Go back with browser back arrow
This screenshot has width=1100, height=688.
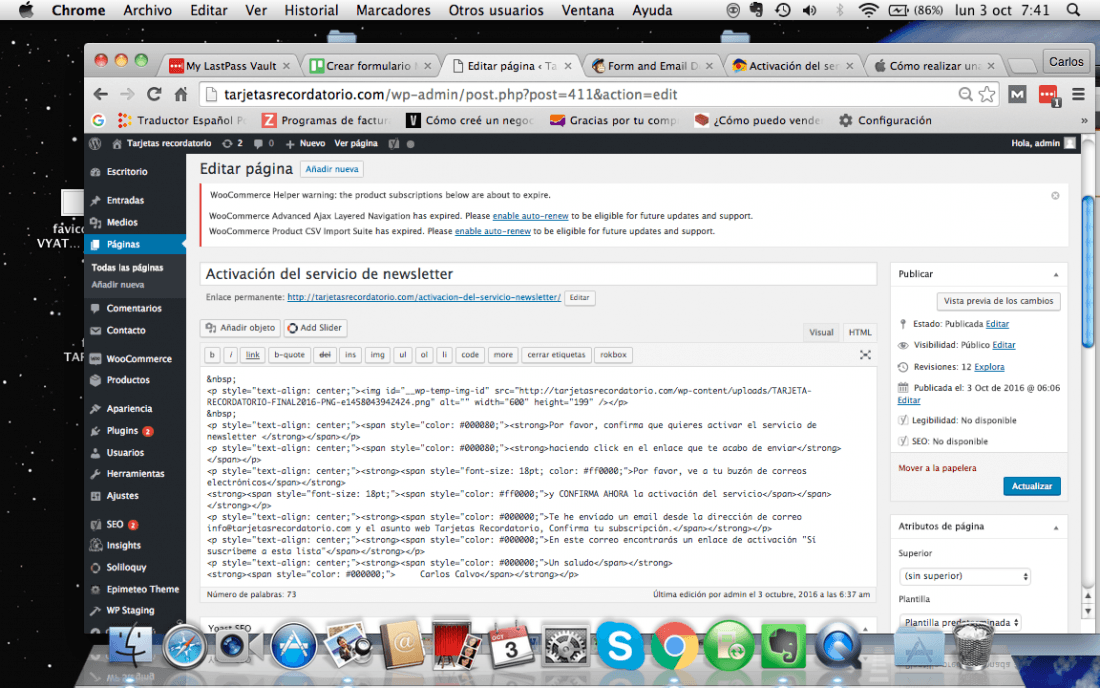pos(101,95)
